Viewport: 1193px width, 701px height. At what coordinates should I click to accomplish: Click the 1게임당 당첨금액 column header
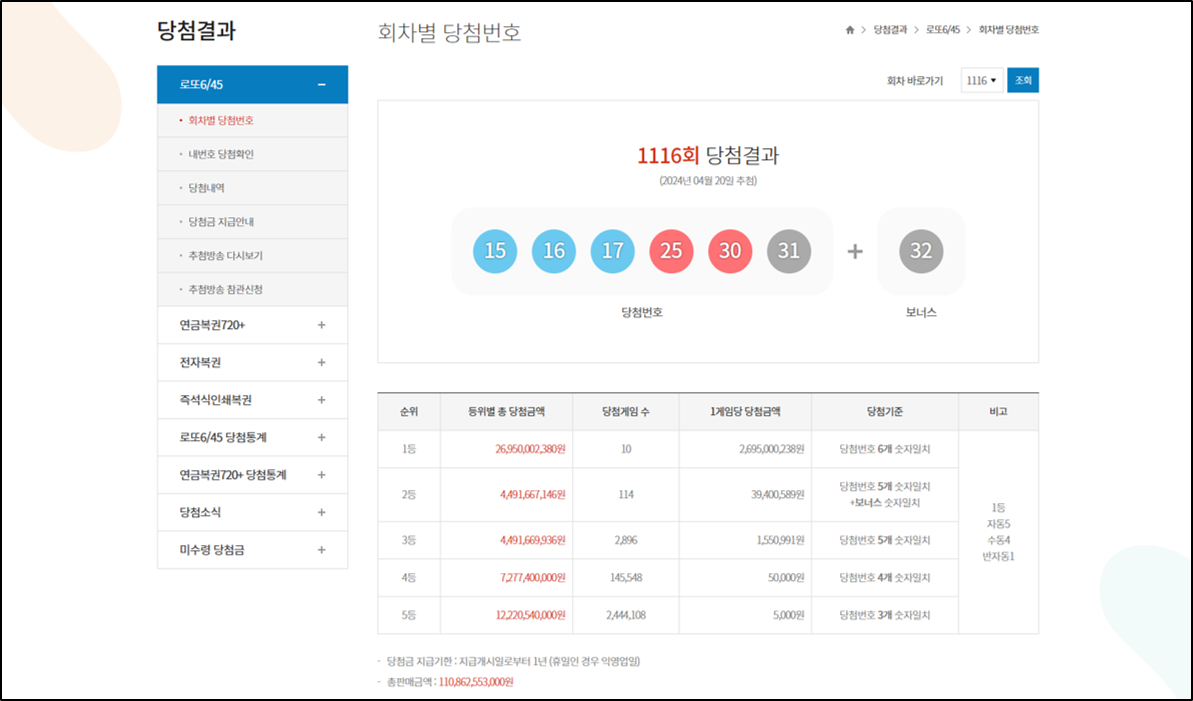click(x=745, y=412)
